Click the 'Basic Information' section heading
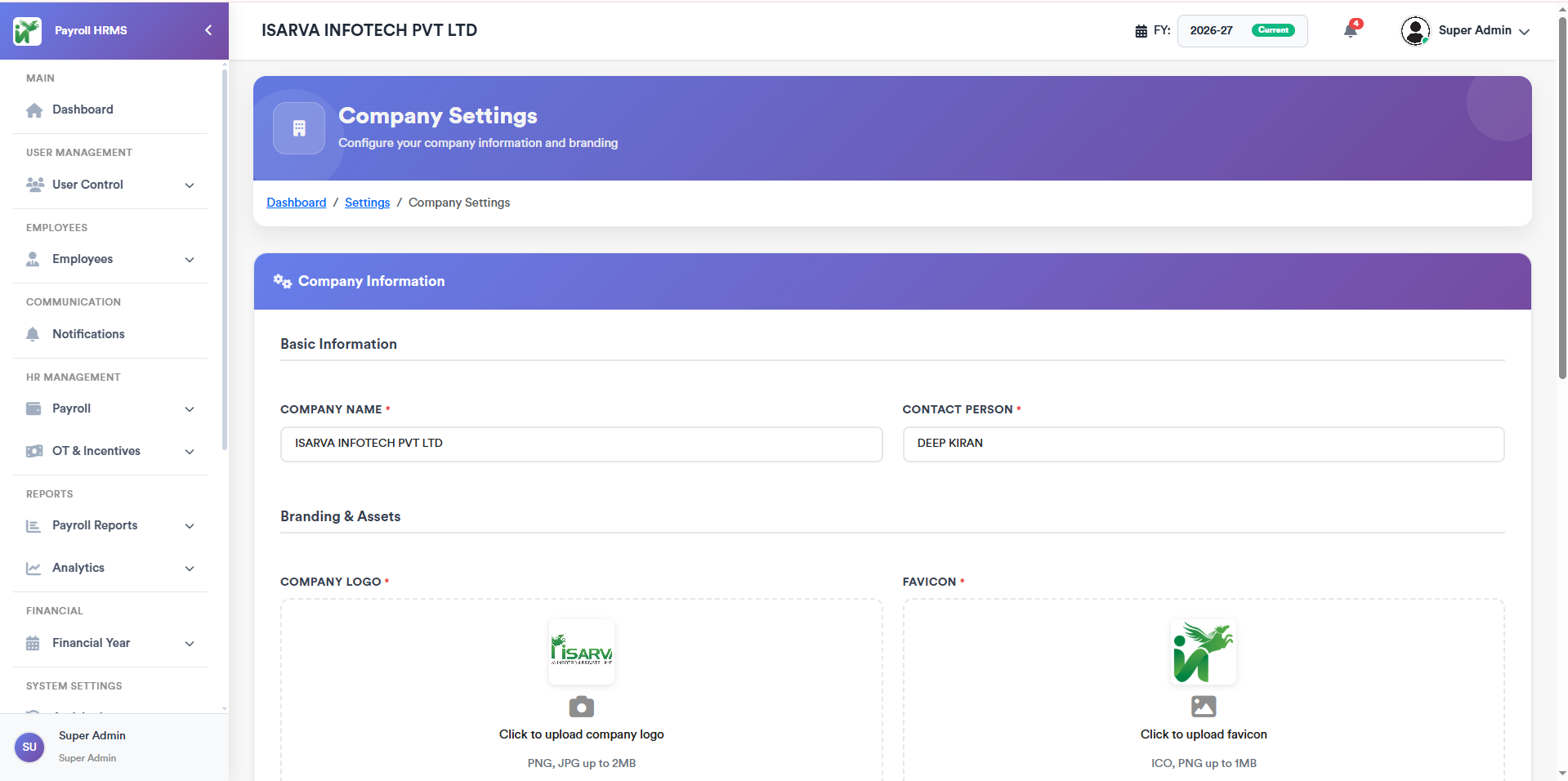 pos(339,344)
